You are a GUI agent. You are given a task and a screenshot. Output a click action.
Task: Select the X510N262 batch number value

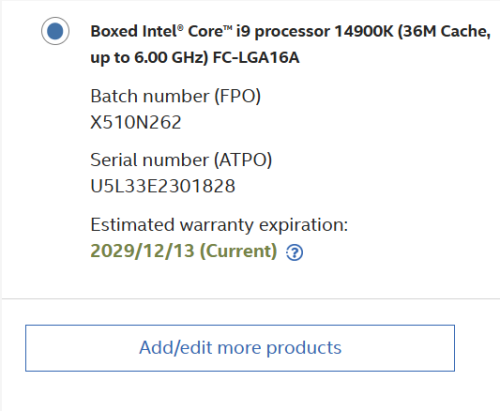pyautogui.click(x=136, y=122)
